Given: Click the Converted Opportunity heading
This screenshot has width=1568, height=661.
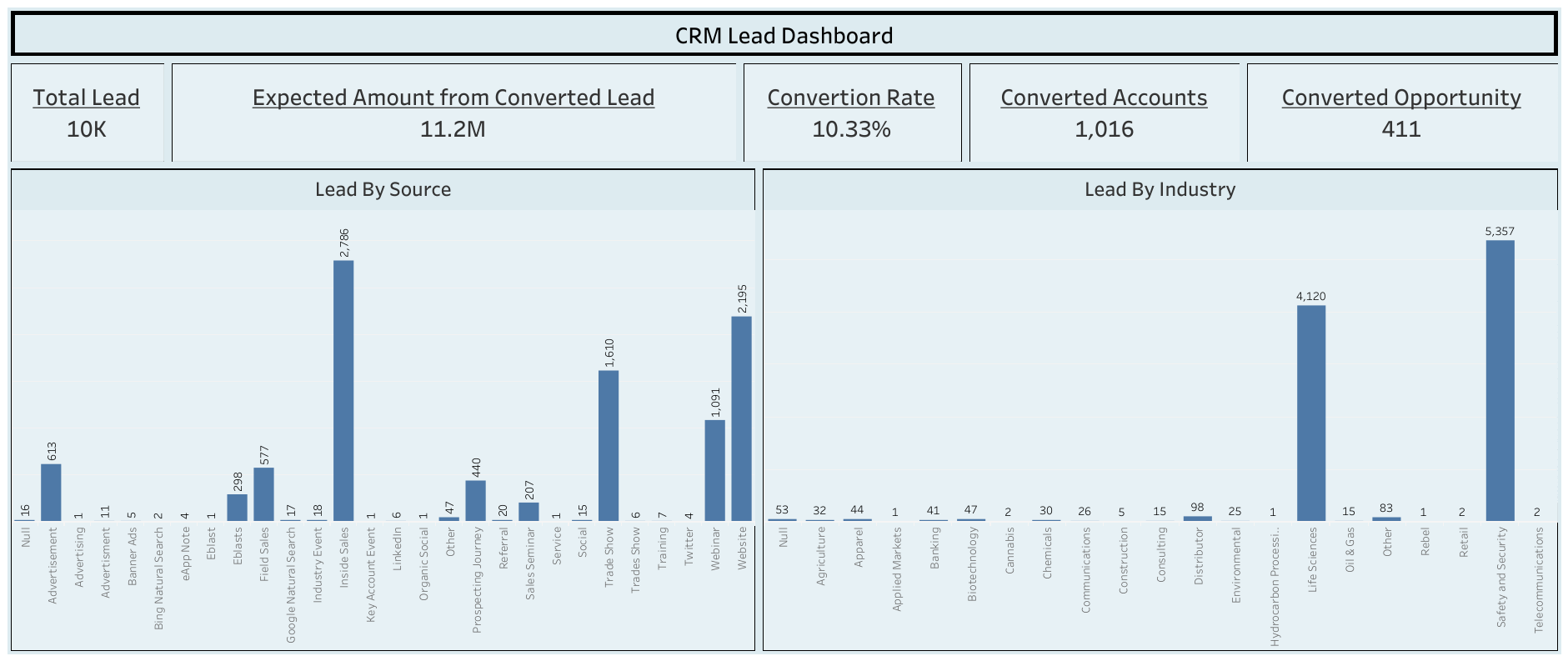Looking at the screenshot, I should pos(1401,98).
